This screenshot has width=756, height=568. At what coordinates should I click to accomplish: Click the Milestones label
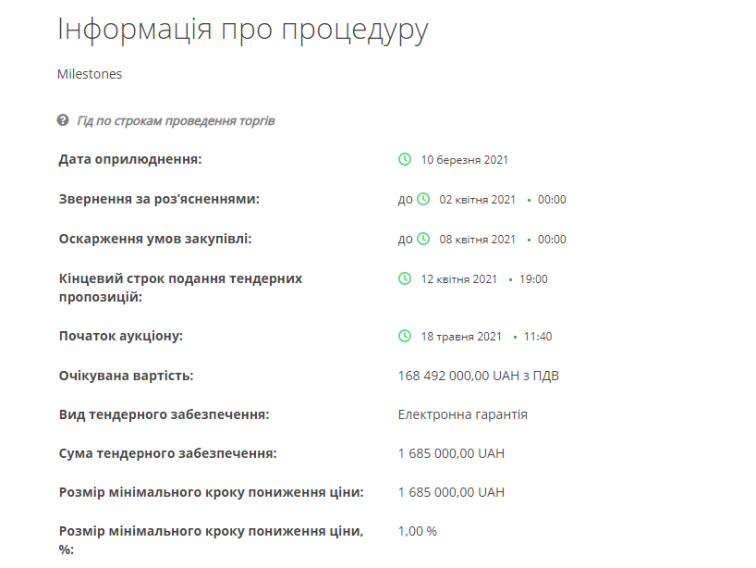pos(90,74)
